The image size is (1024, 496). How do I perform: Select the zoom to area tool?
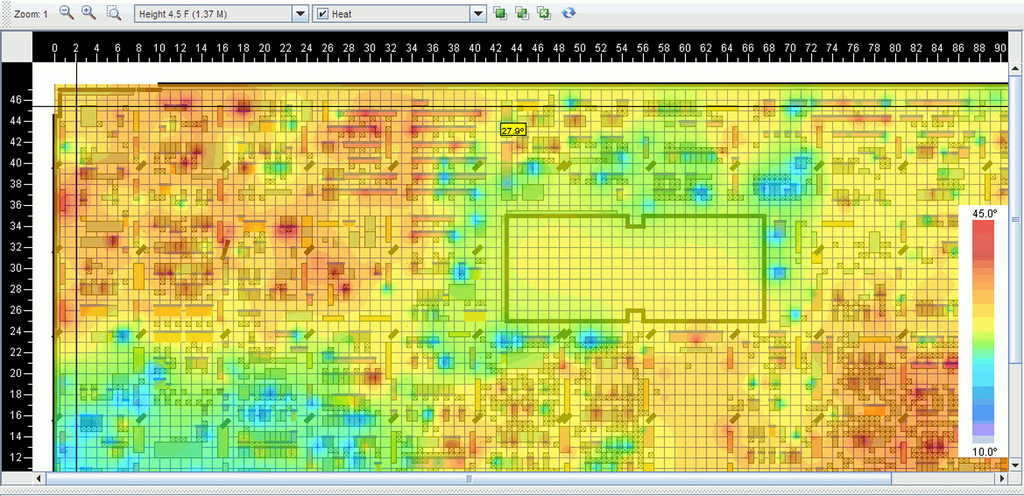pos(113,13)
